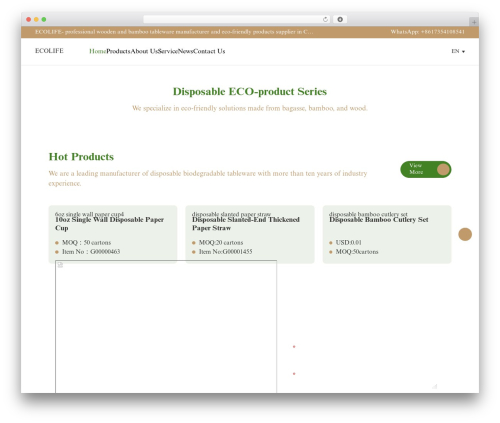Click the text 'Item No:G00001455'
The height and width of the screenshot is (423, 500).
(226, 252)
